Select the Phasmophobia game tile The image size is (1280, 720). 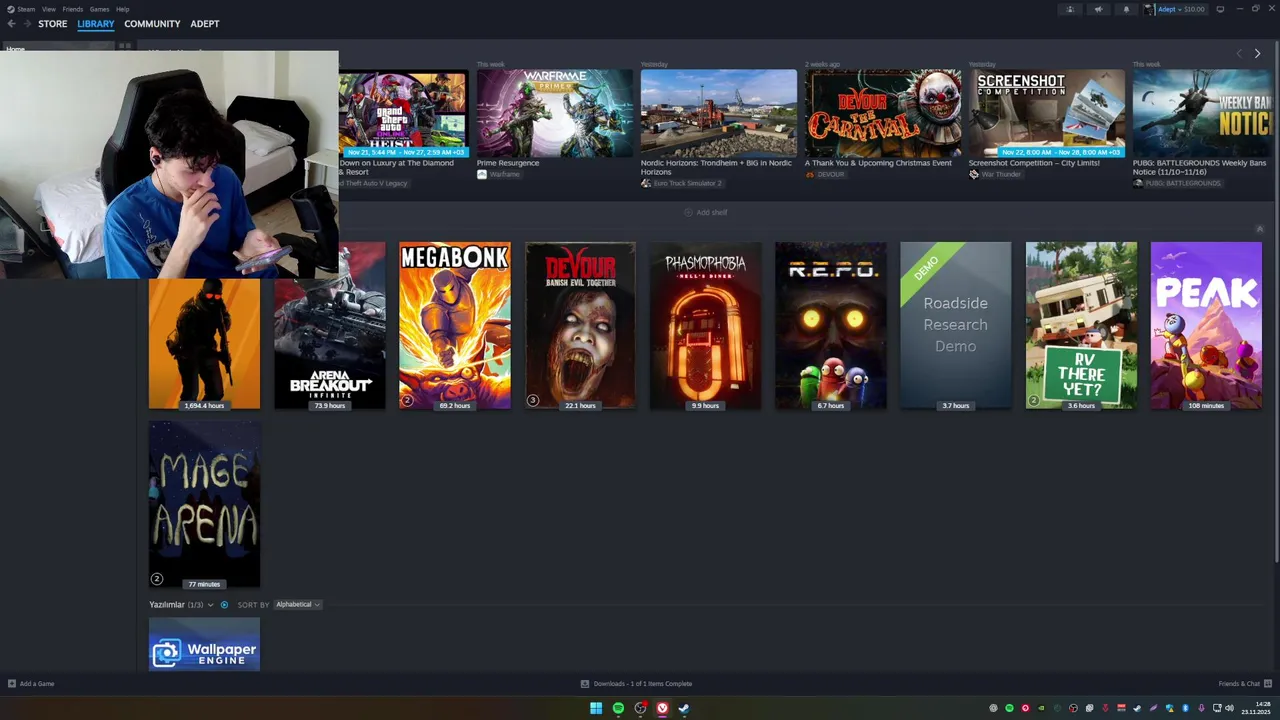click(705, 325)
